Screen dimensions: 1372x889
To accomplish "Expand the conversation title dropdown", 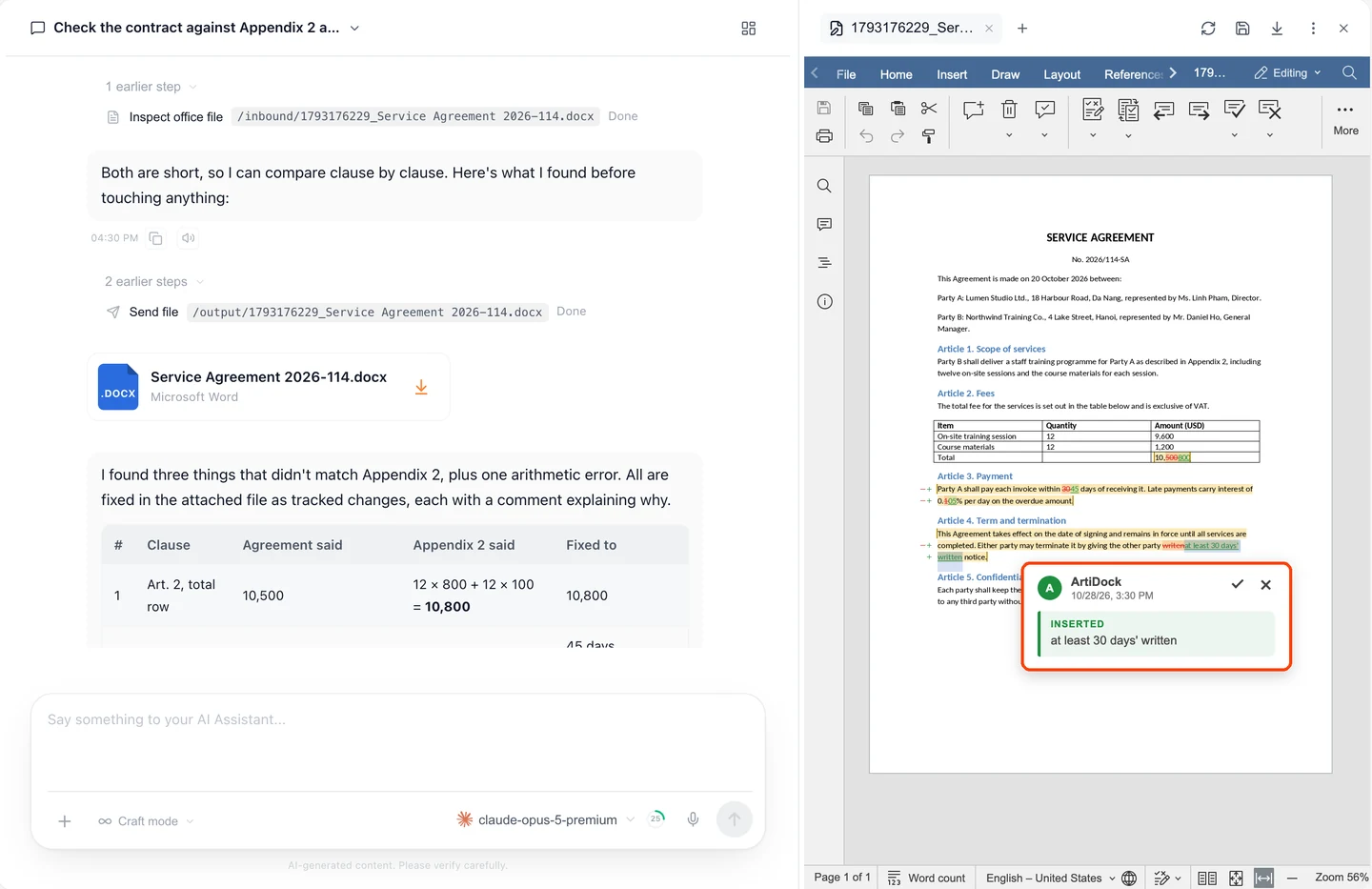I will [x=354, y=29].
